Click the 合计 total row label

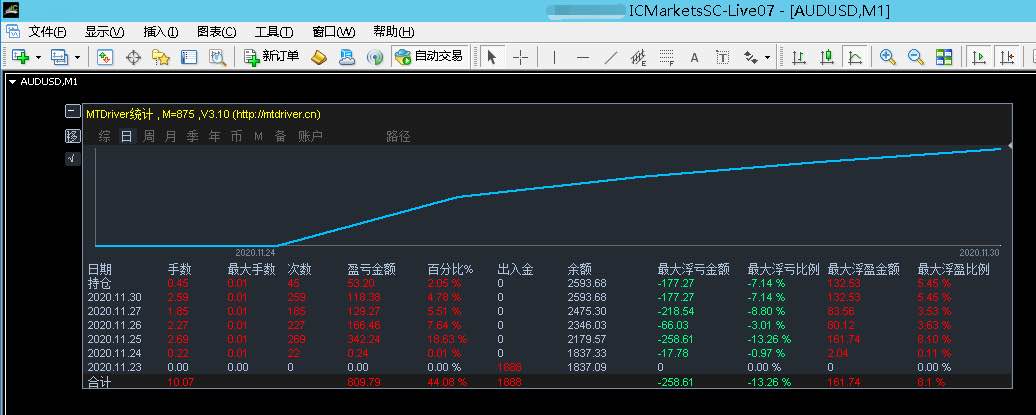pyautogui.click(x=99, y=382)
